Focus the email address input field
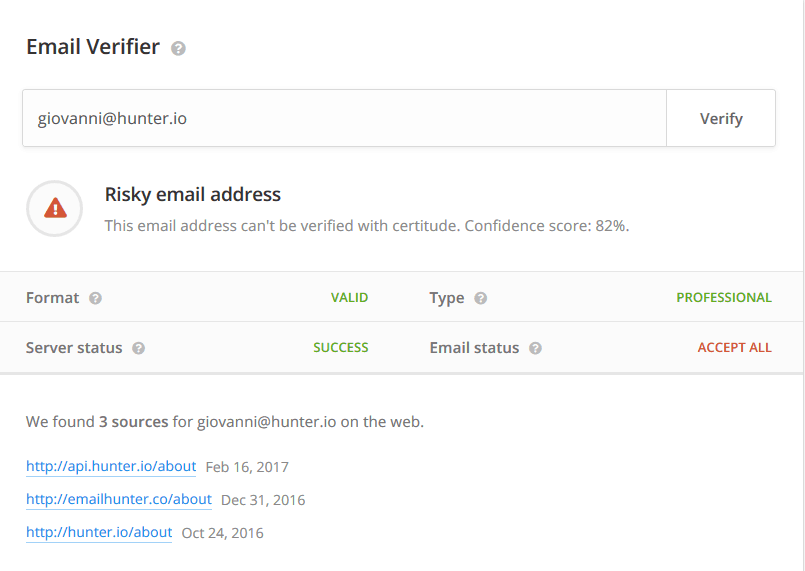This screenshot has width=805, height=571. pyautogui.click(x=344, y=118)
